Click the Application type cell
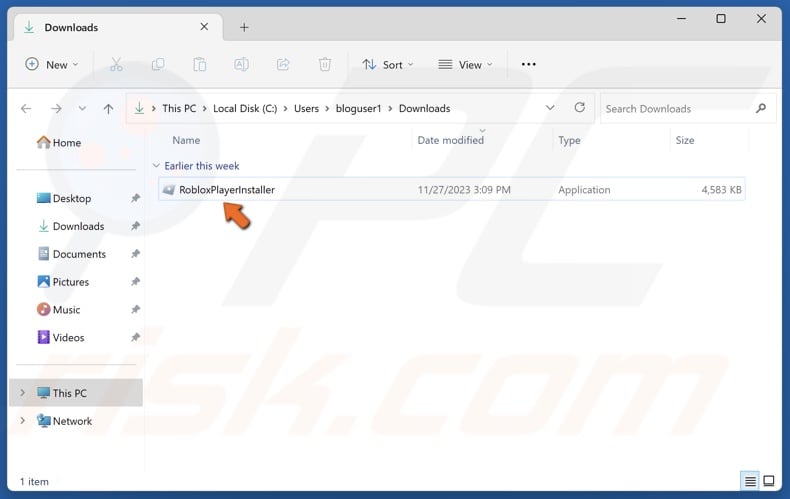The height and width of the screenshot is (499, 790). click(x=584, y=190)
